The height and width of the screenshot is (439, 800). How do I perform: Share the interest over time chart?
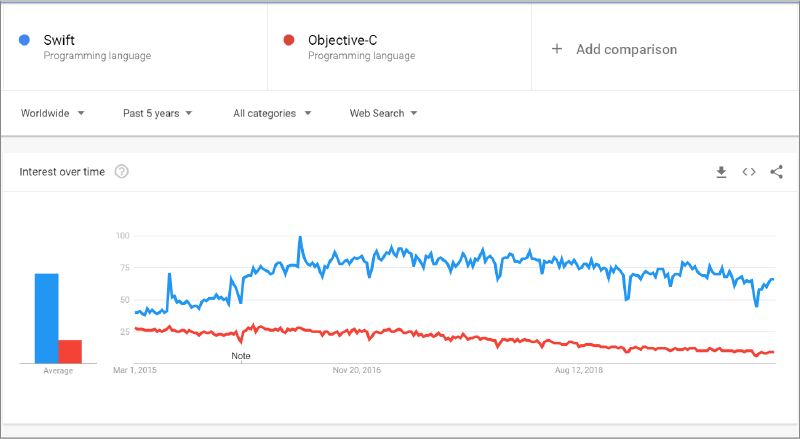click(776, 172)
